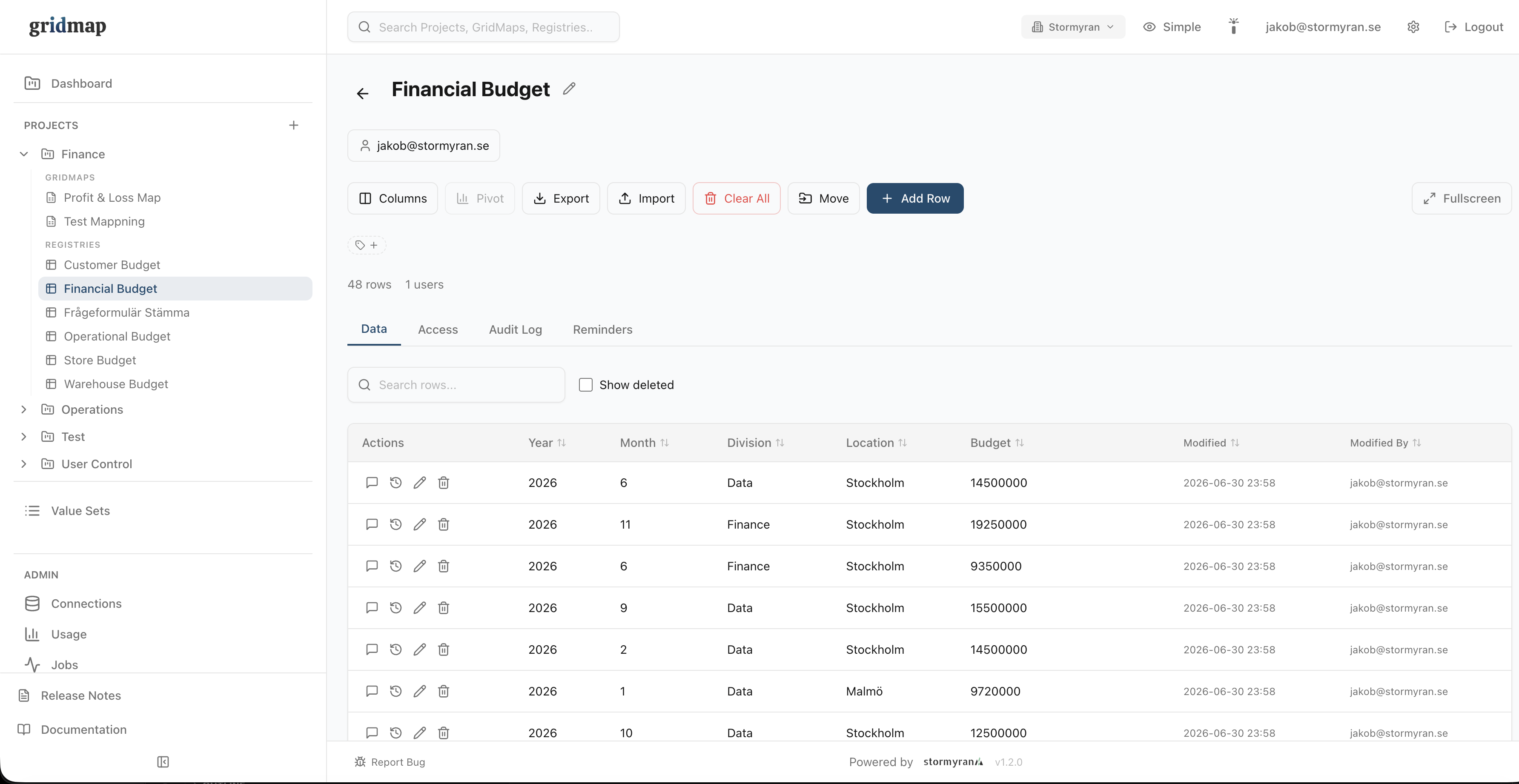The image size is (1519, 784).
Task: Click the Export button
Action: tap(561, 199)
